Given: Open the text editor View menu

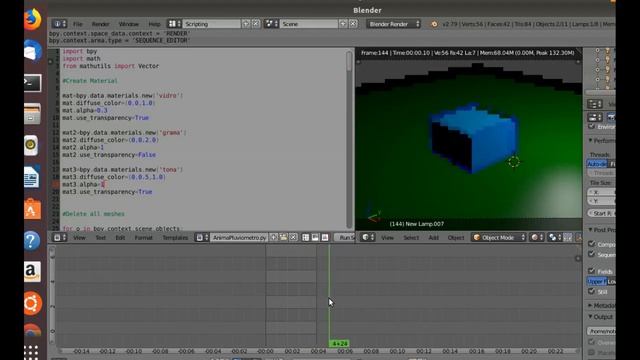Looking at the screenshot, I should click(80, 238).
